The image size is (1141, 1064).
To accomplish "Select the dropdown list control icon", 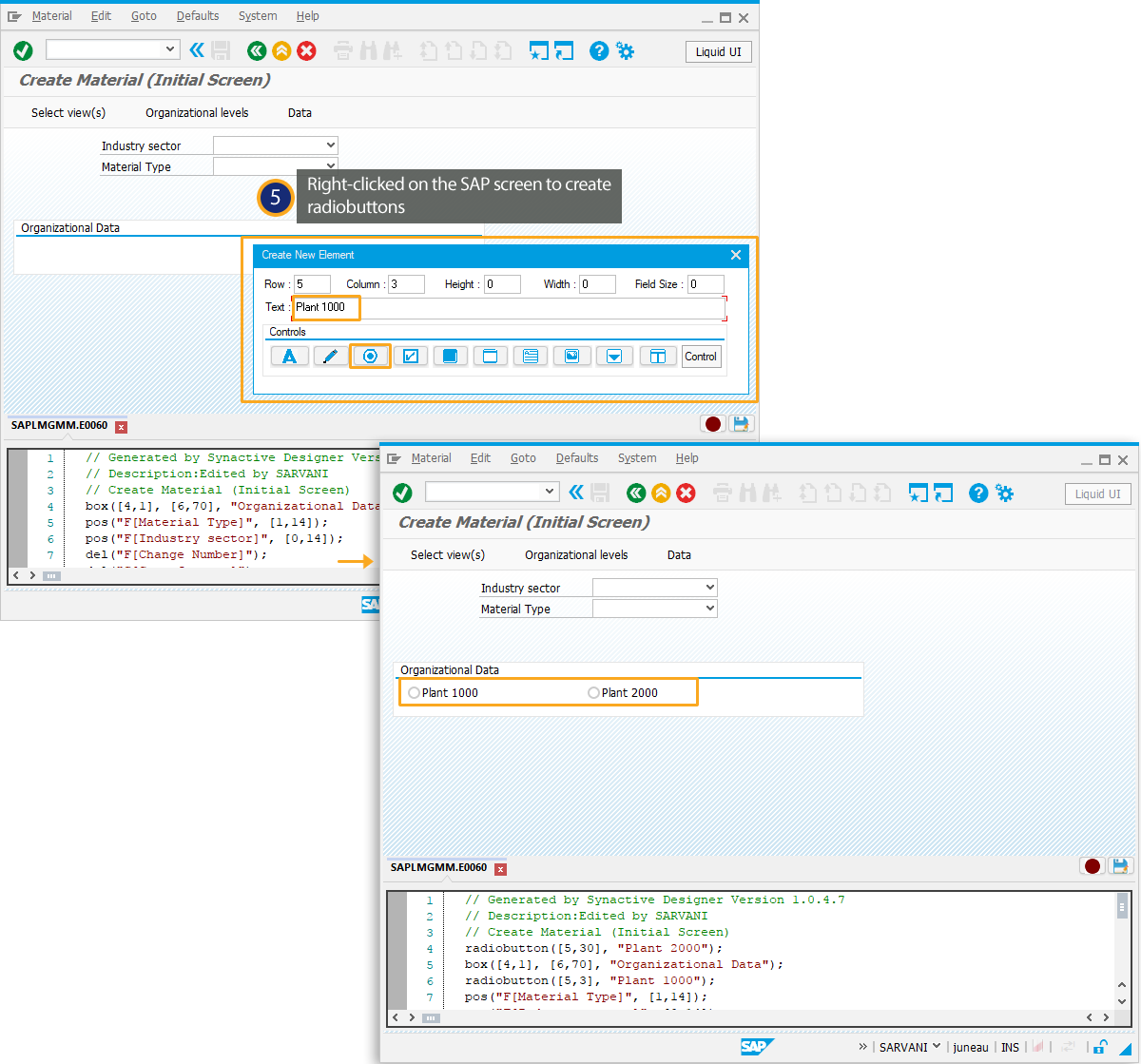I will coord(614,357).
